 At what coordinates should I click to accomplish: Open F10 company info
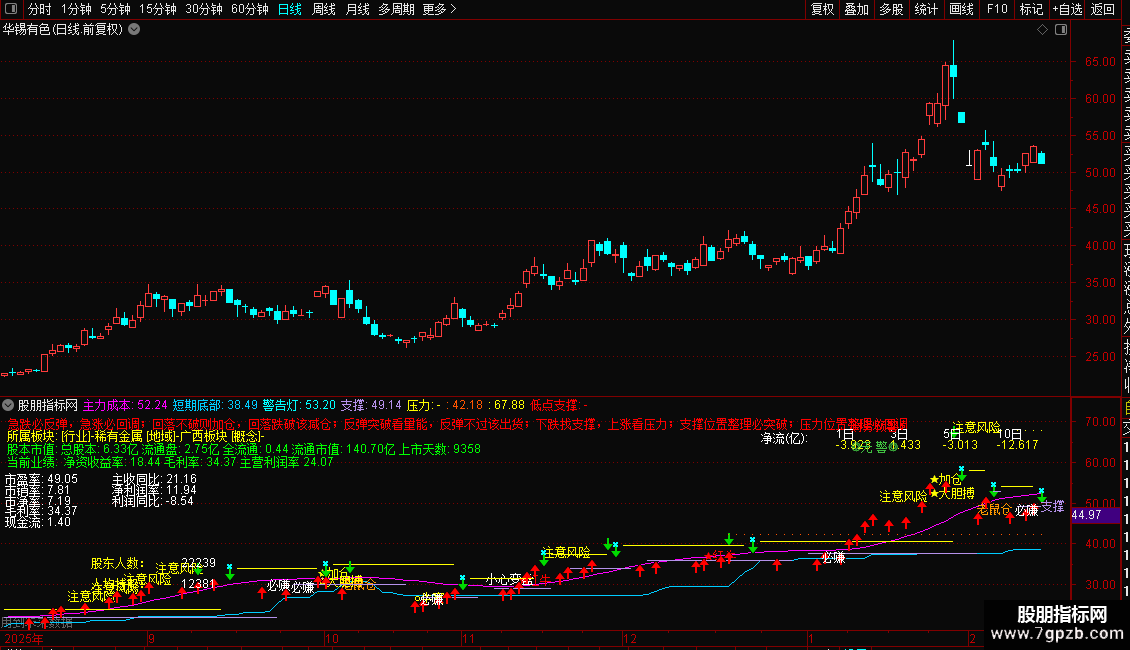point(997,9)
